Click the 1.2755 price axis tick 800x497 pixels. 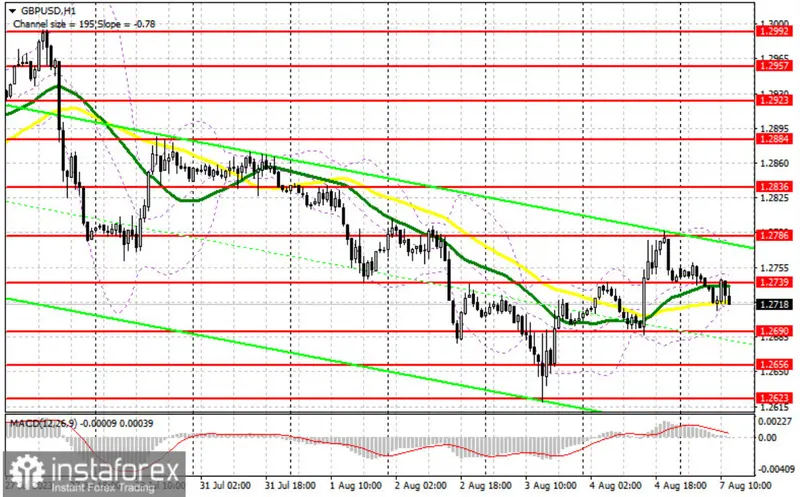[x=774, y=268]
